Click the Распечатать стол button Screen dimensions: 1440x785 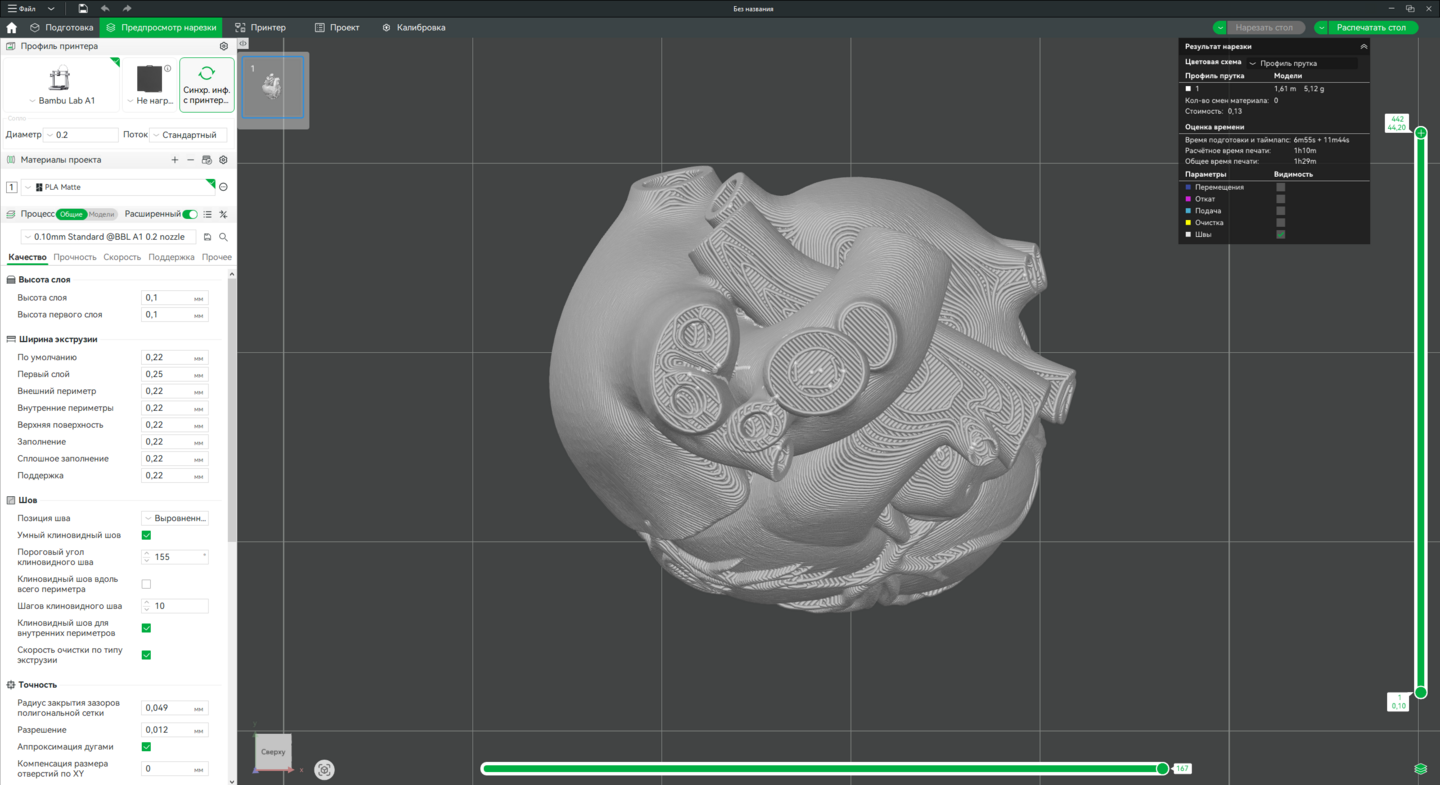tap(1370, 28)
